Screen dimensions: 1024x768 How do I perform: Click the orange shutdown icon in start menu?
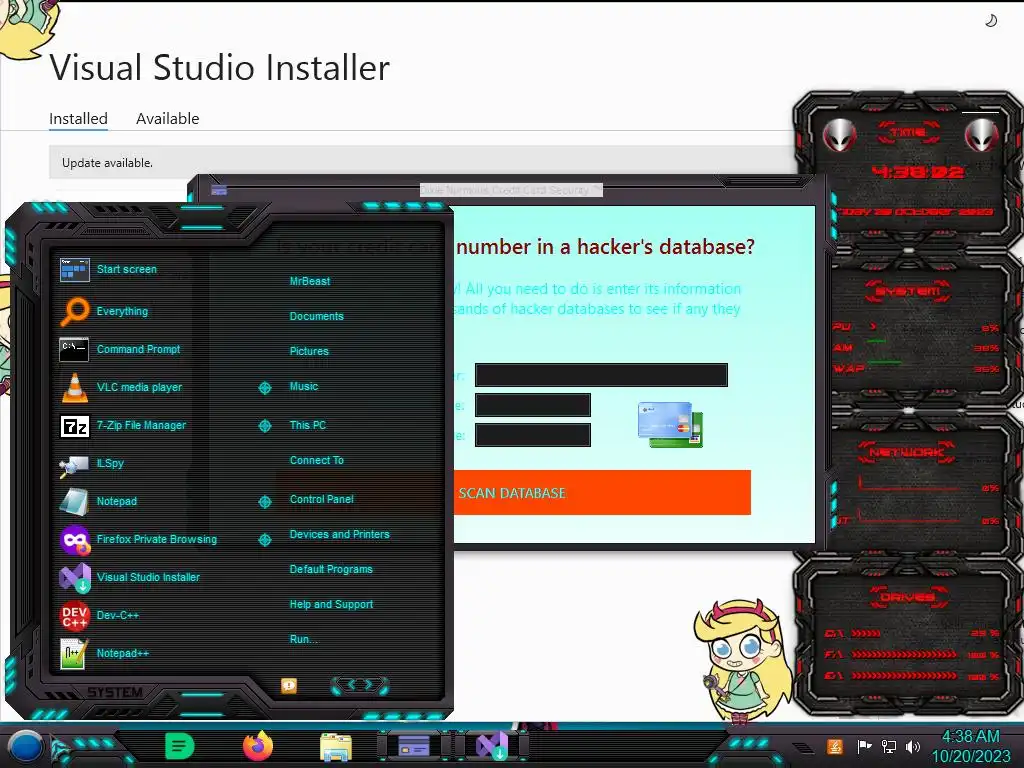(289, 685)
